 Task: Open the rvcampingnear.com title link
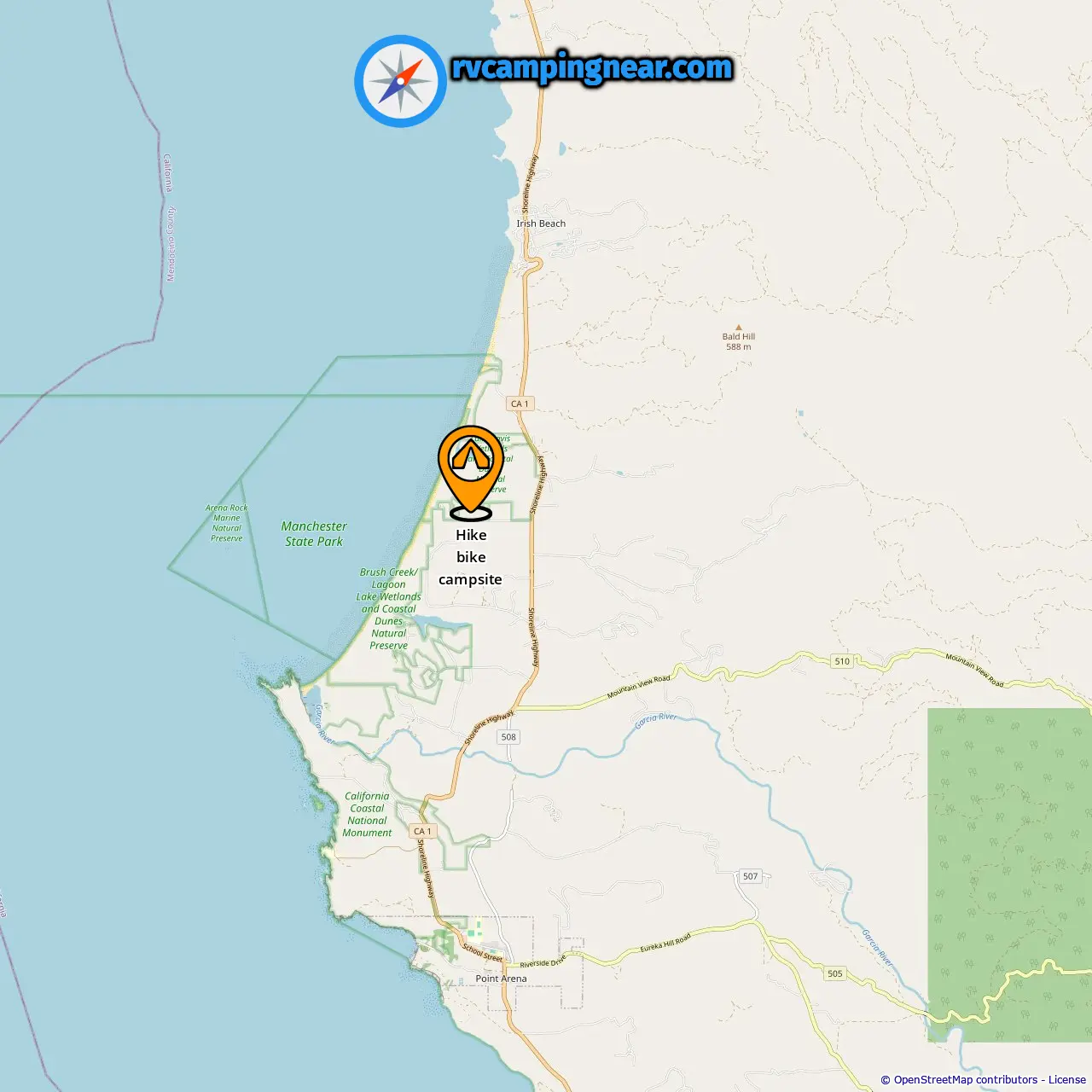tap(592, 67)
